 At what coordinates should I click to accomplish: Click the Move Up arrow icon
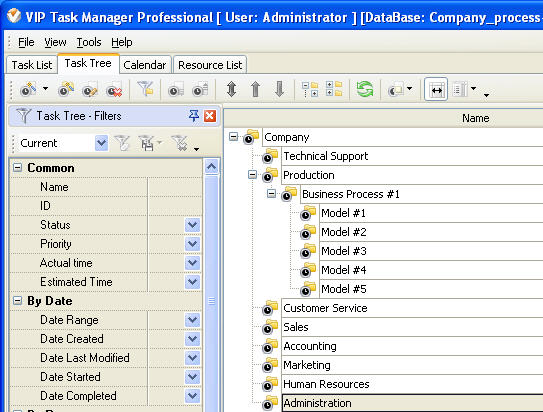[256, 89]
